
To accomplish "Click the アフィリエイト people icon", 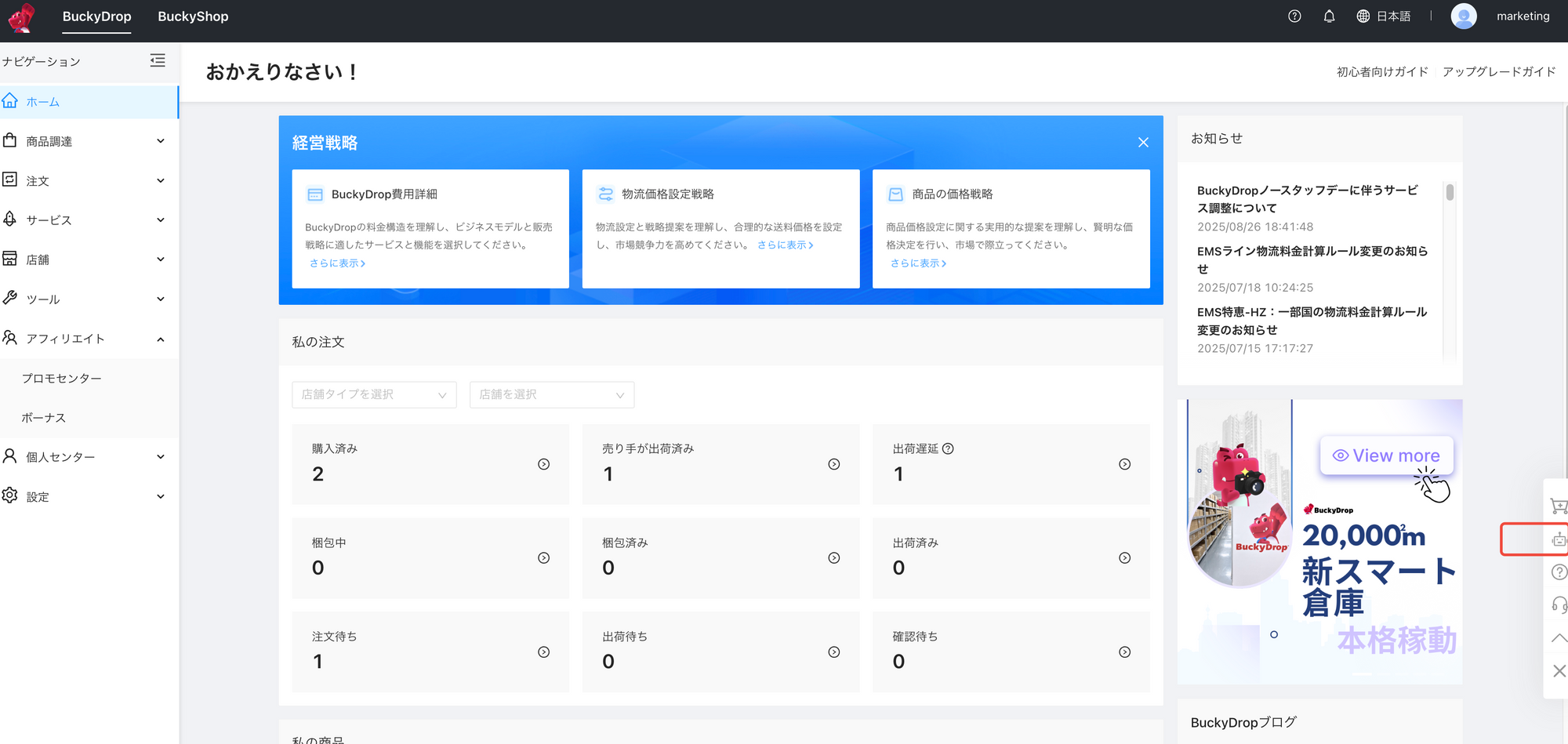I will click(9, 338).
